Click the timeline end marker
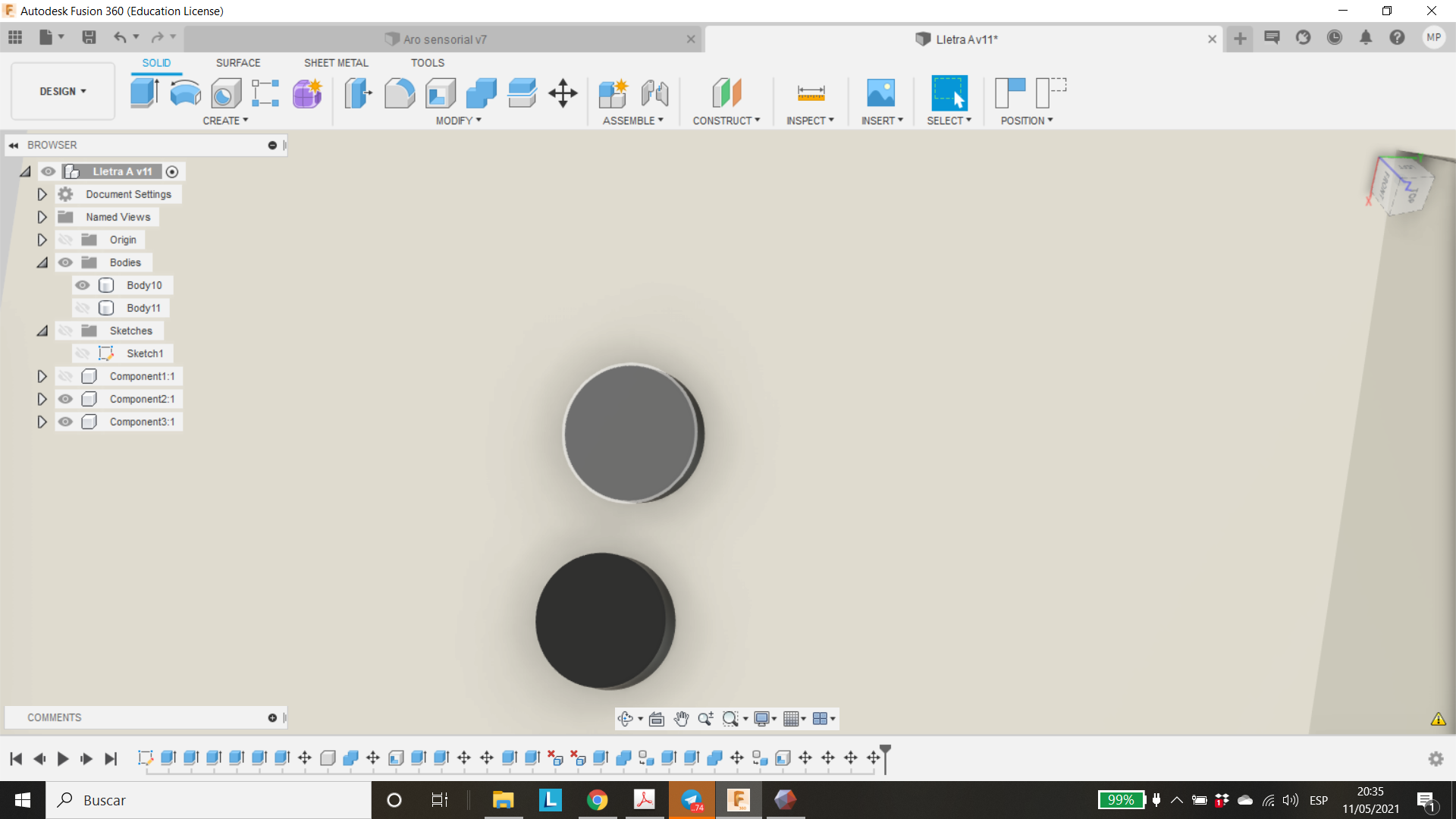This screenshot has width=1456, height=819. click(x=885, y=758)
